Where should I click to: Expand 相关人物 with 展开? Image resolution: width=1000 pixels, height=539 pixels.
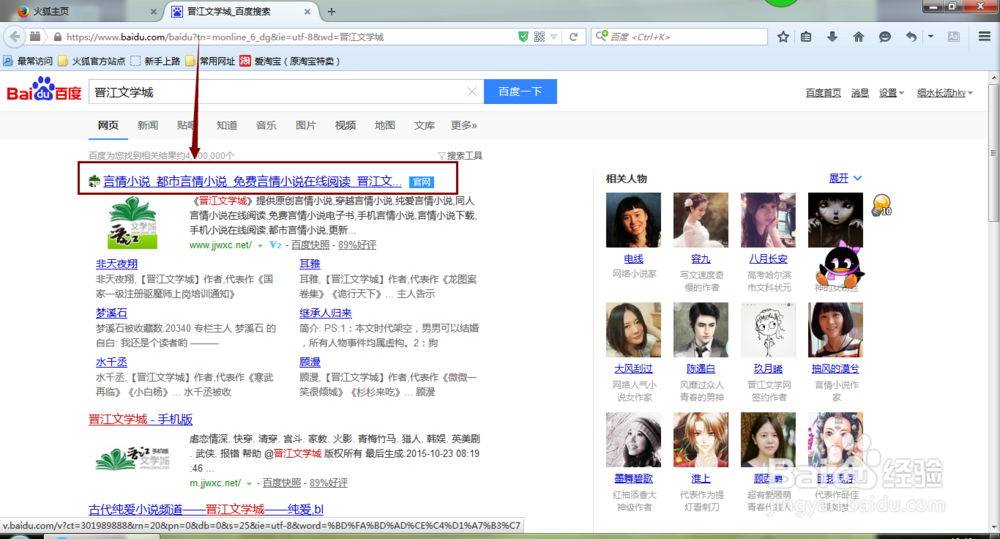click(845, 178)
